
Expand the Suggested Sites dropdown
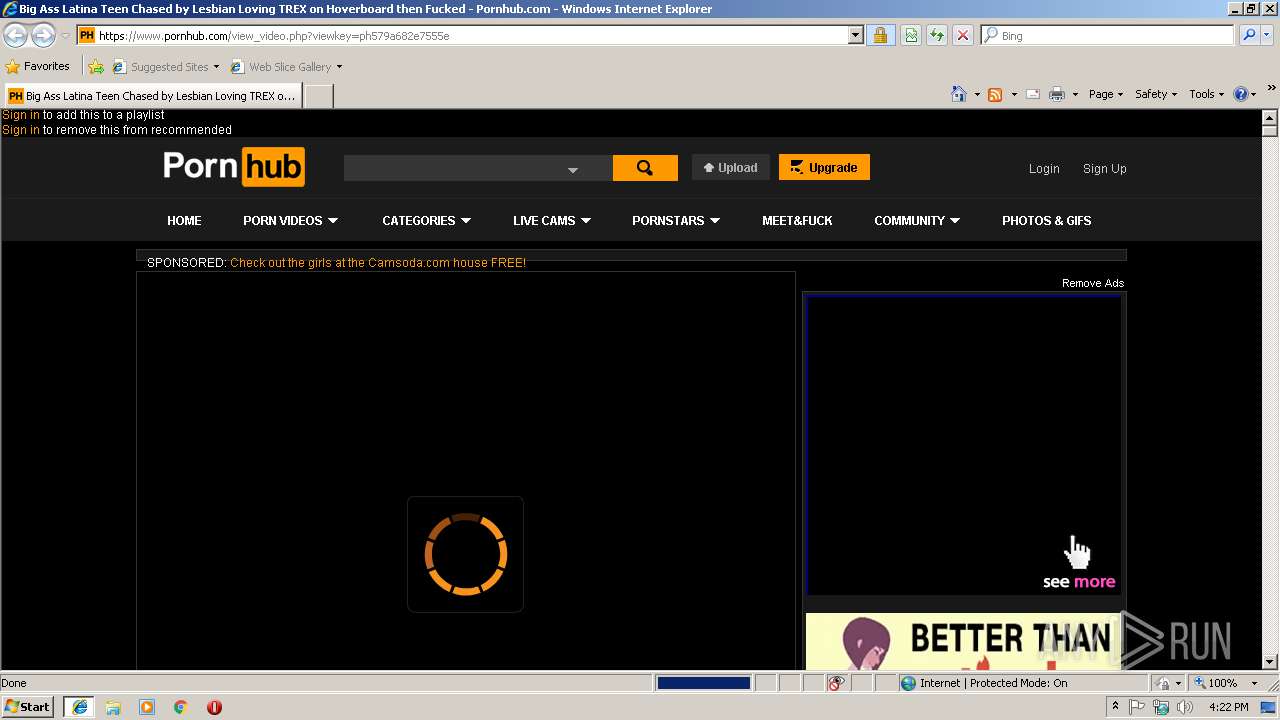(x=216, y=67)
